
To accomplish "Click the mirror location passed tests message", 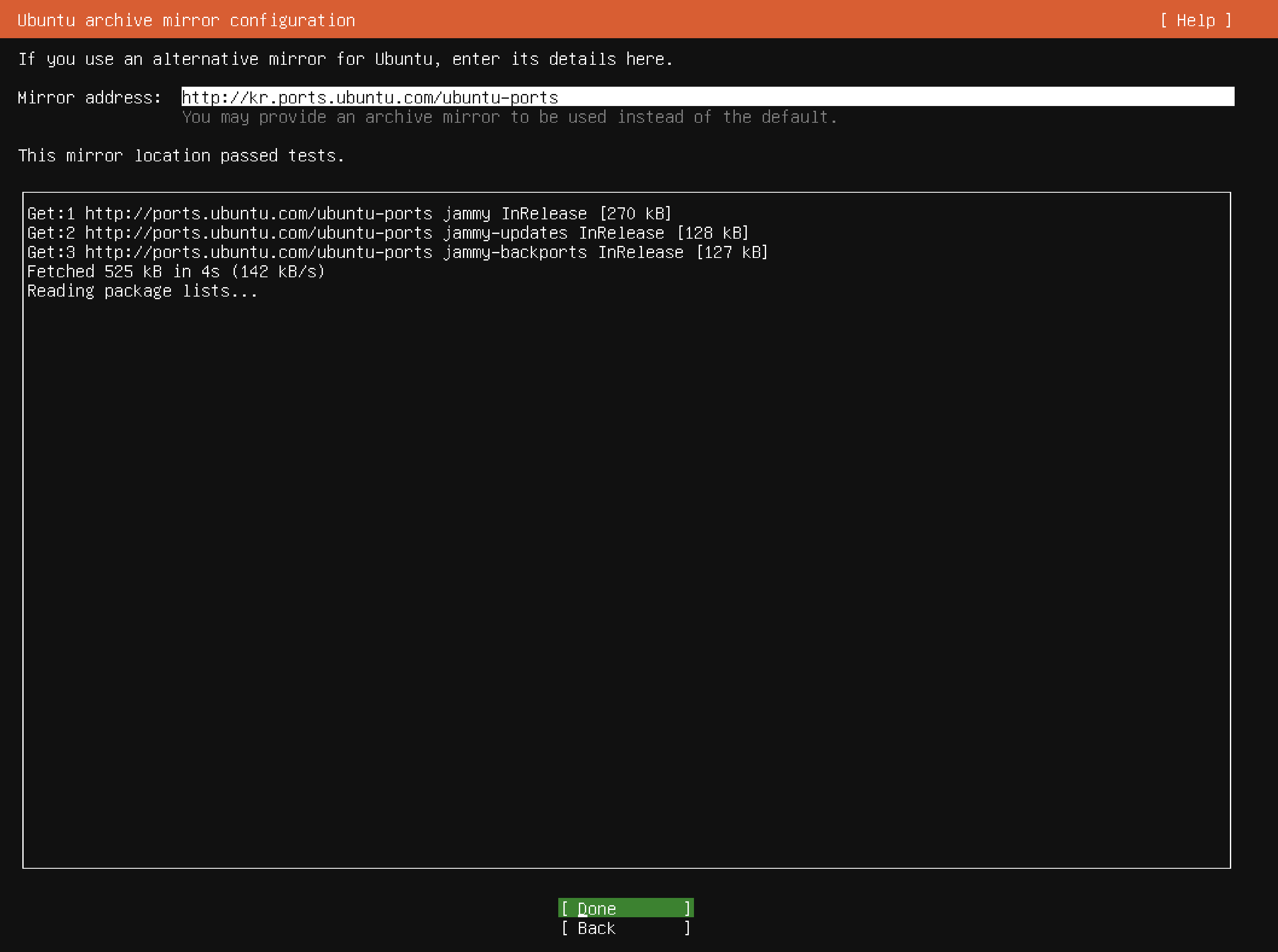I will coord(180,156).
